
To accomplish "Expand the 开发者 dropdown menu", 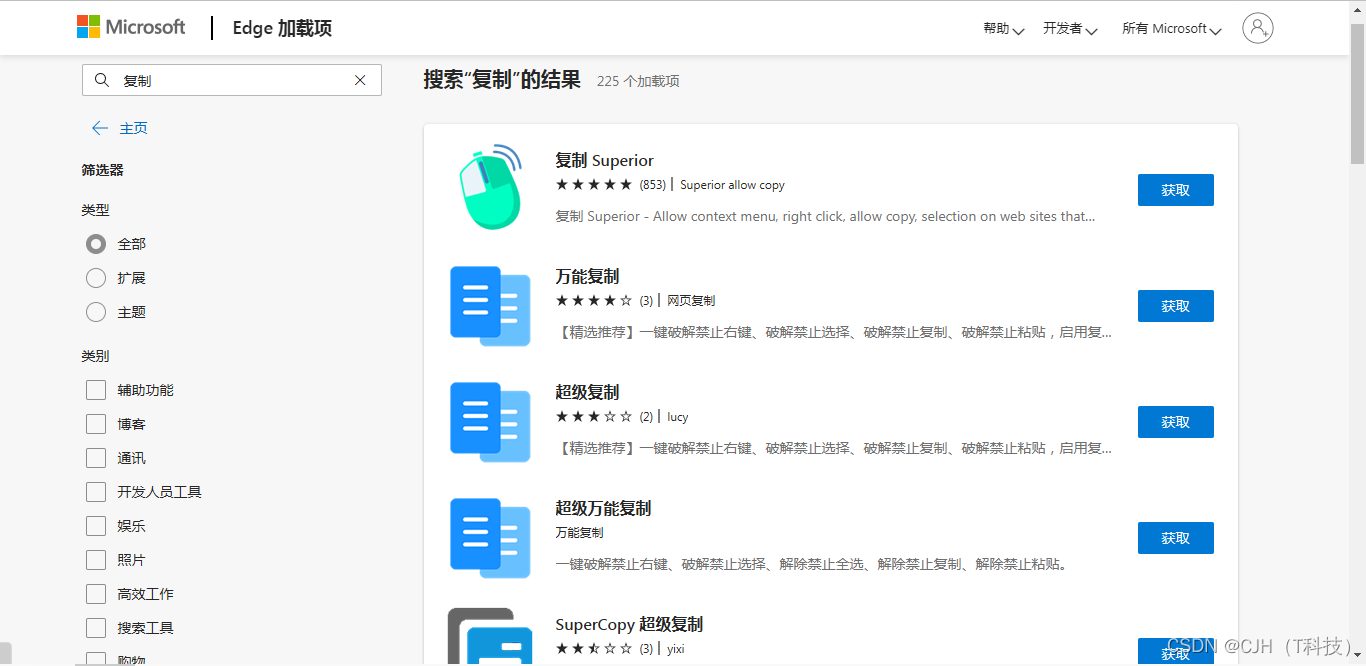I will (x=1070, y=29).
